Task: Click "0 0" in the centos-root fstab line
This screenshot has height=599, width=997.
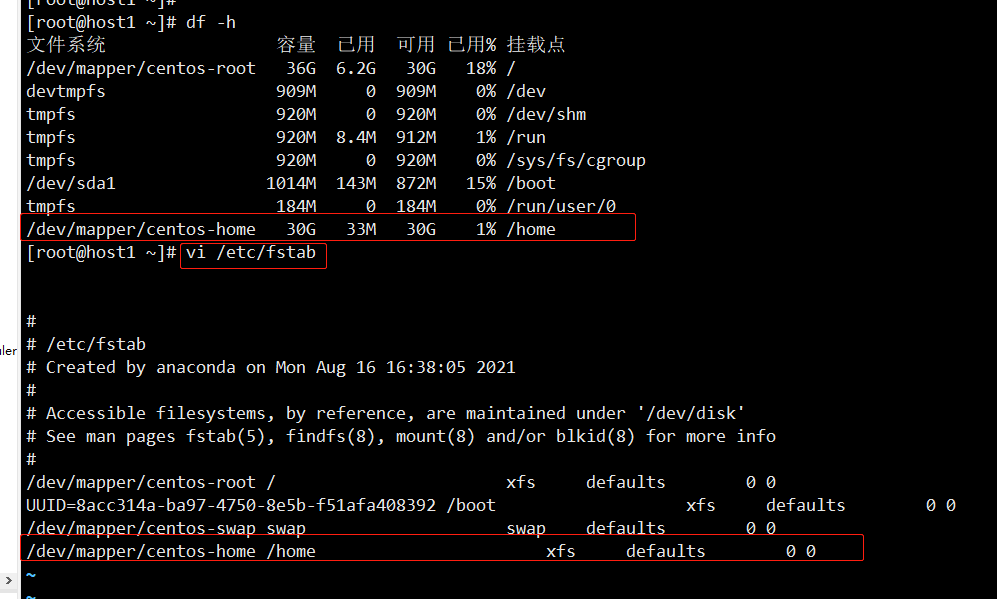Action: [760, 482]
